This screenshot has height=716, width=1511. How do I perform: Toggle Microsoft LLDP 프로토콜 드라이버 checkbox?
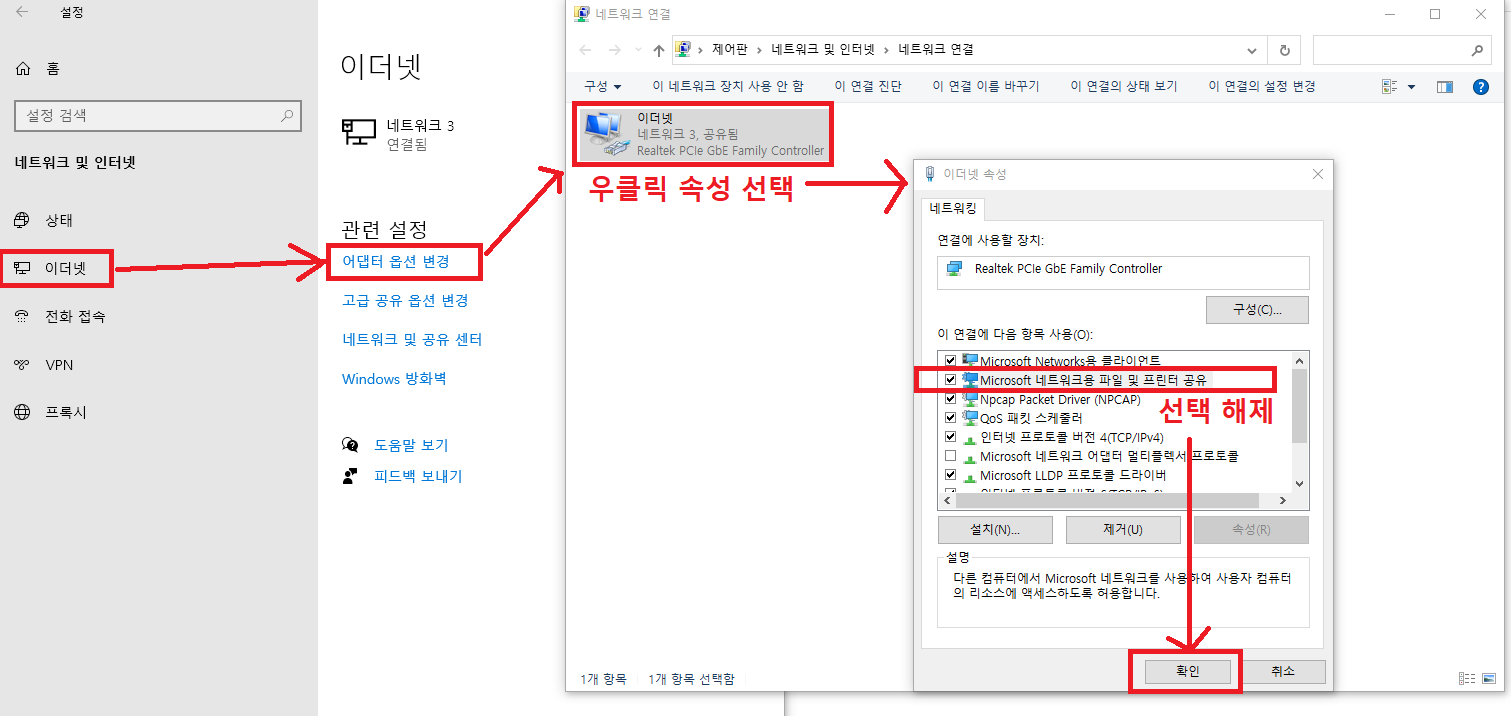pyautogui.click(x=950, y=475)
